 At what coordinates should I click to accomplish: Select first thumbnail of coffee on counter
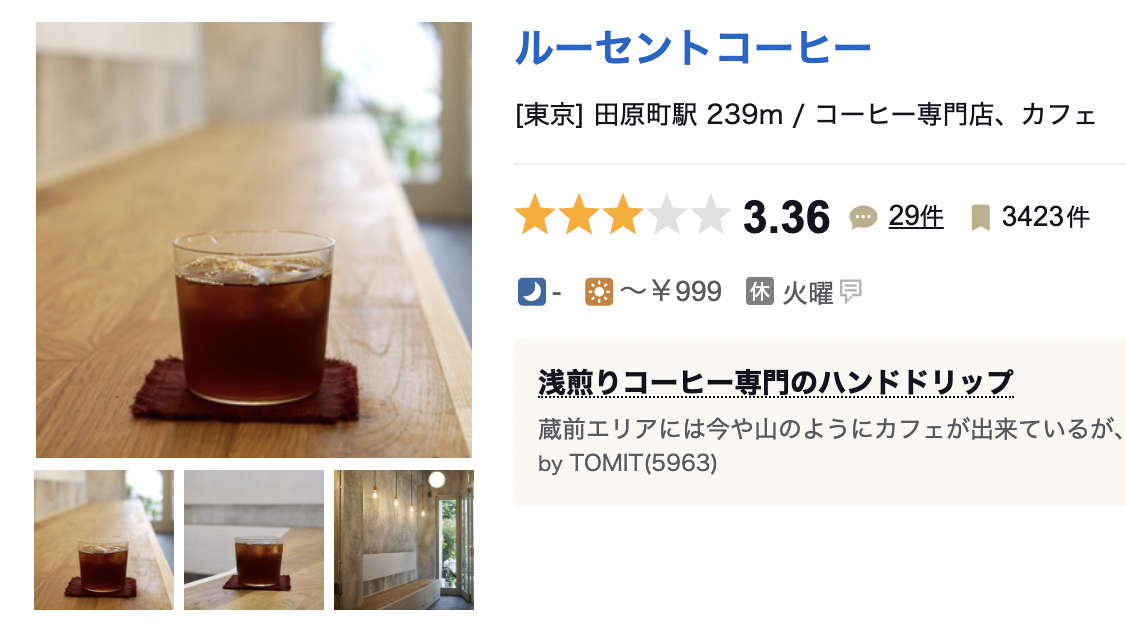pyautogui.click(x=104, y=540)
